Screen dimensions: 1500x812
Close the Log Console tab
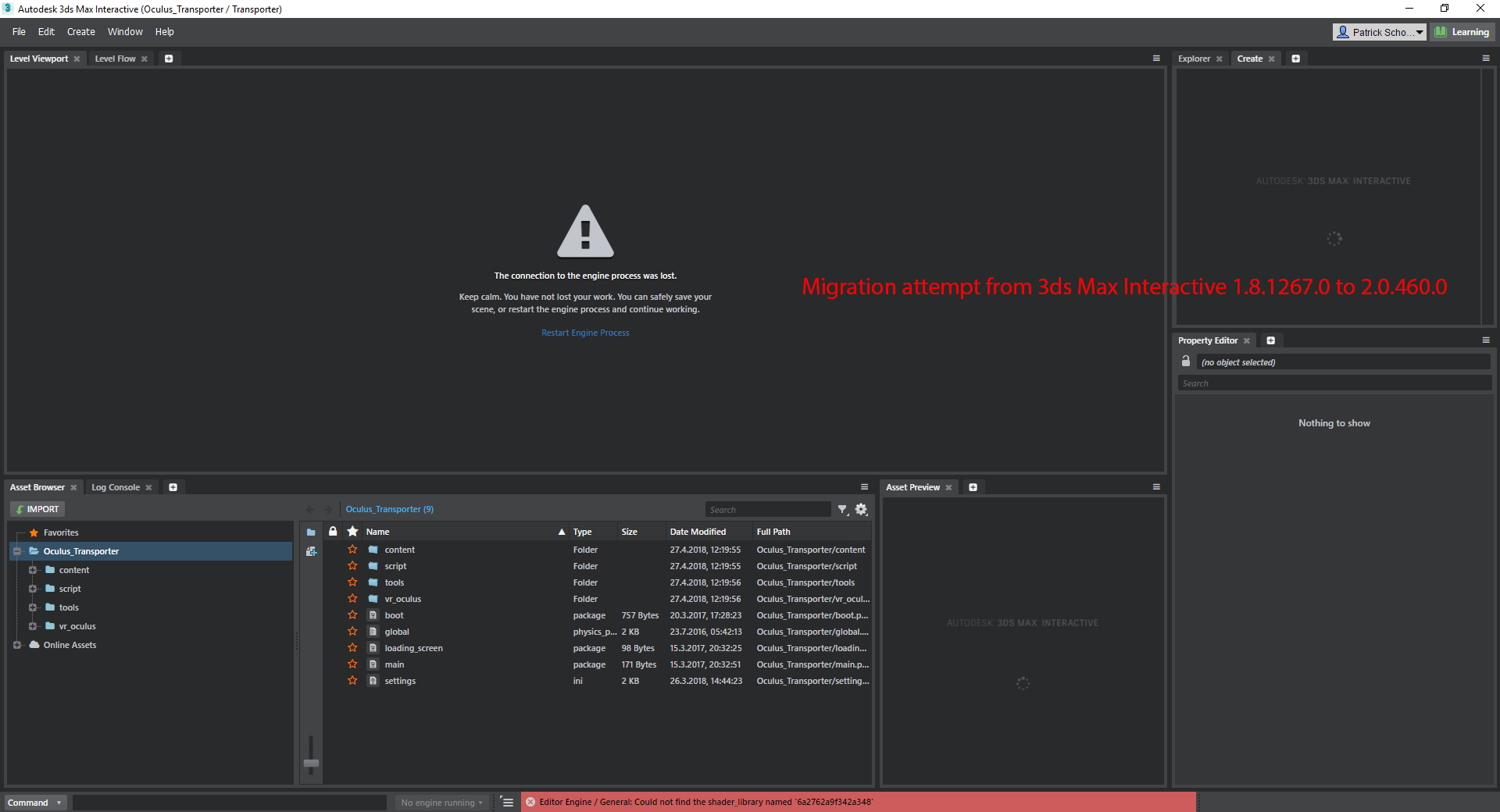tap(148, 488)
